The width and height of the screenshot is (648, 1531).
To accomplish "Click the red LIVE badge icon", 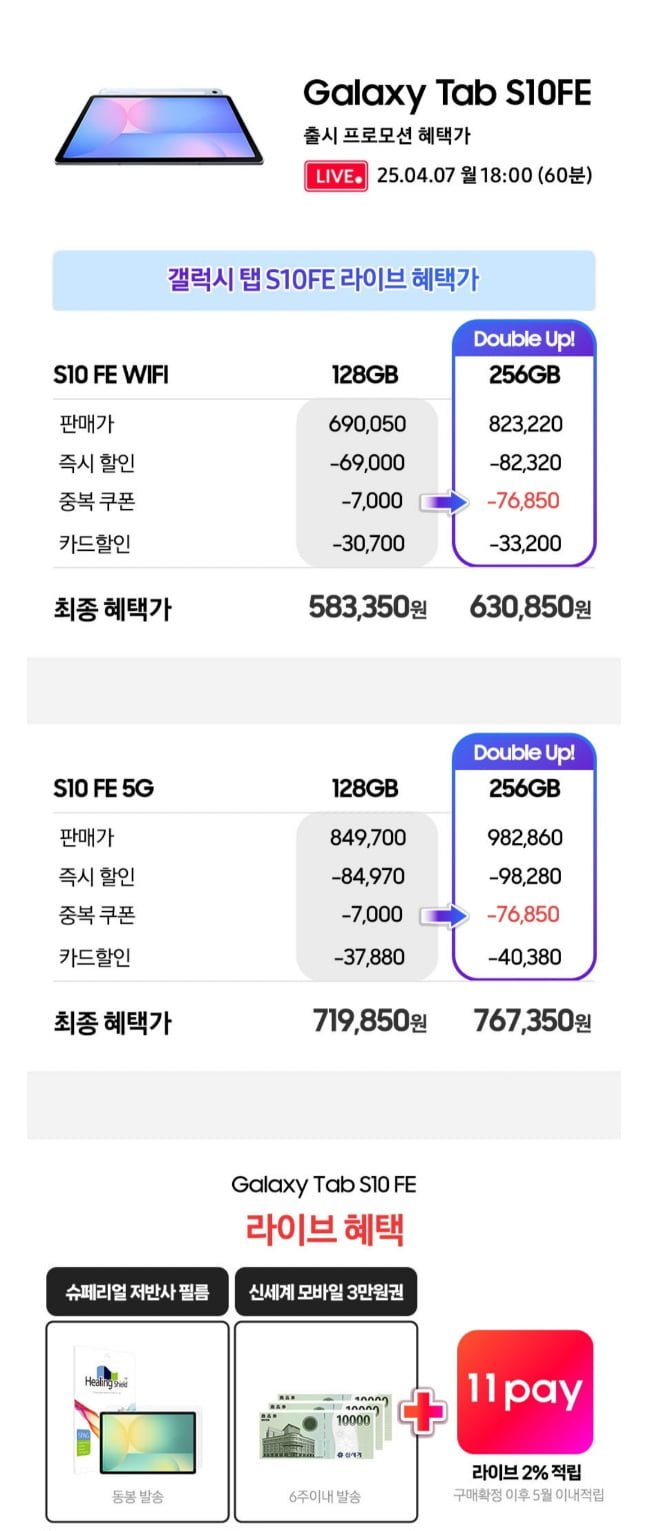I will point(336,176).
